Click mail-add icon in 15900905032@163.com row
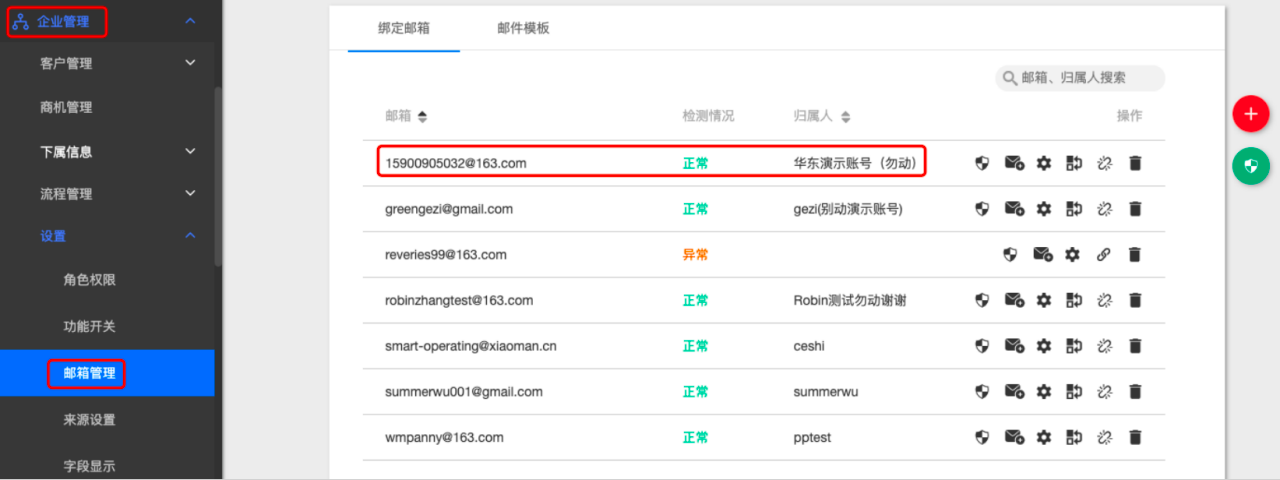This screenshot has width=1280, height=480. [x=1014, y=163]
